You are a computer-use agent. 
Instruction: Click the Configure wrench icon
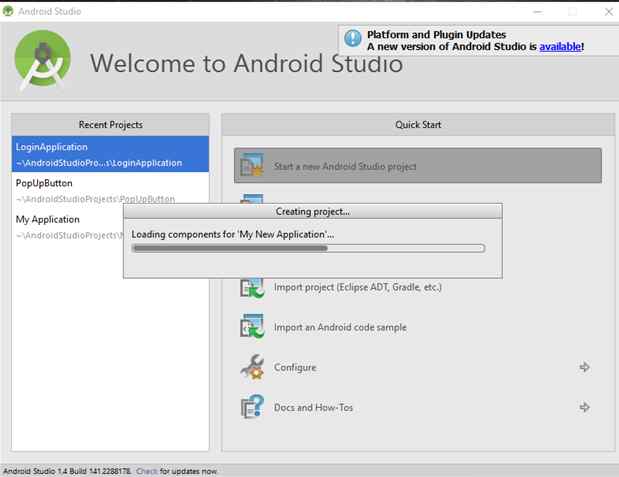(x=252, y=367)
